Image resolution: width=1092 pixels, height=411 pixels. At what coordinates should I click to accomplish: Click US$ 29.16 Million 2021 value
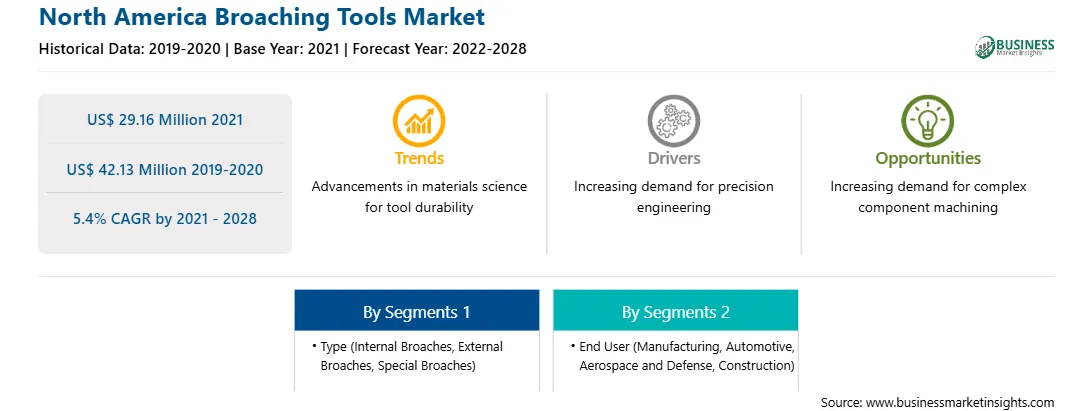pyautogui.click(x=165, y=120)
